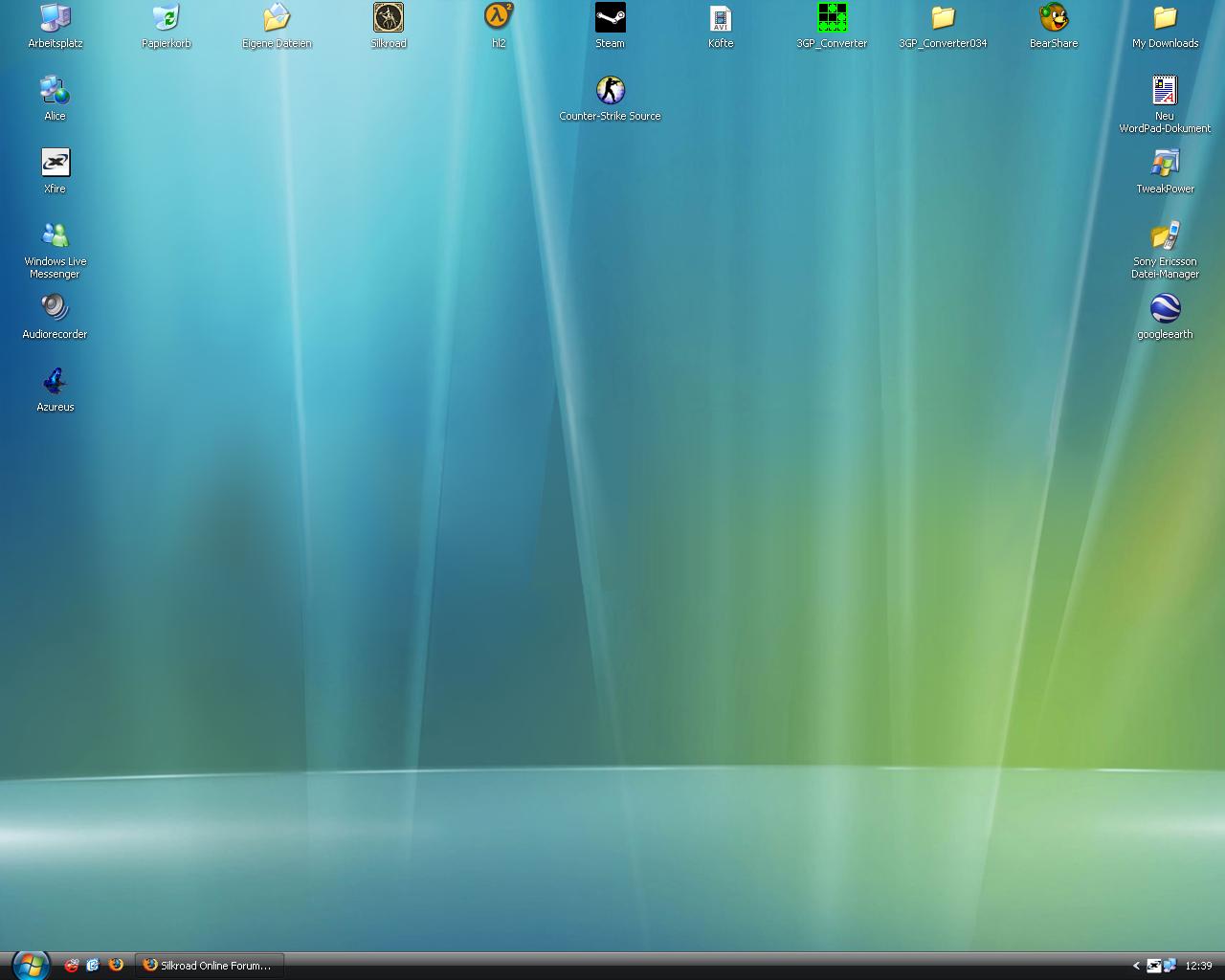Click the googleearth desktop icon
1225x980 pixels.
coord(1165,309)
